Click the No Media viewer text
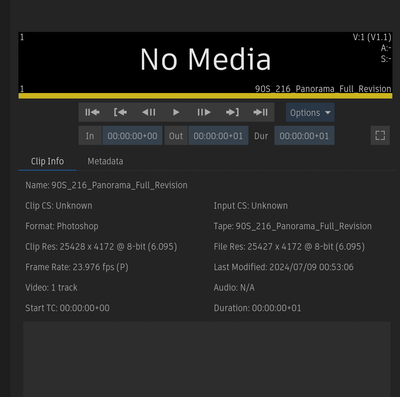 pos(205,59)
